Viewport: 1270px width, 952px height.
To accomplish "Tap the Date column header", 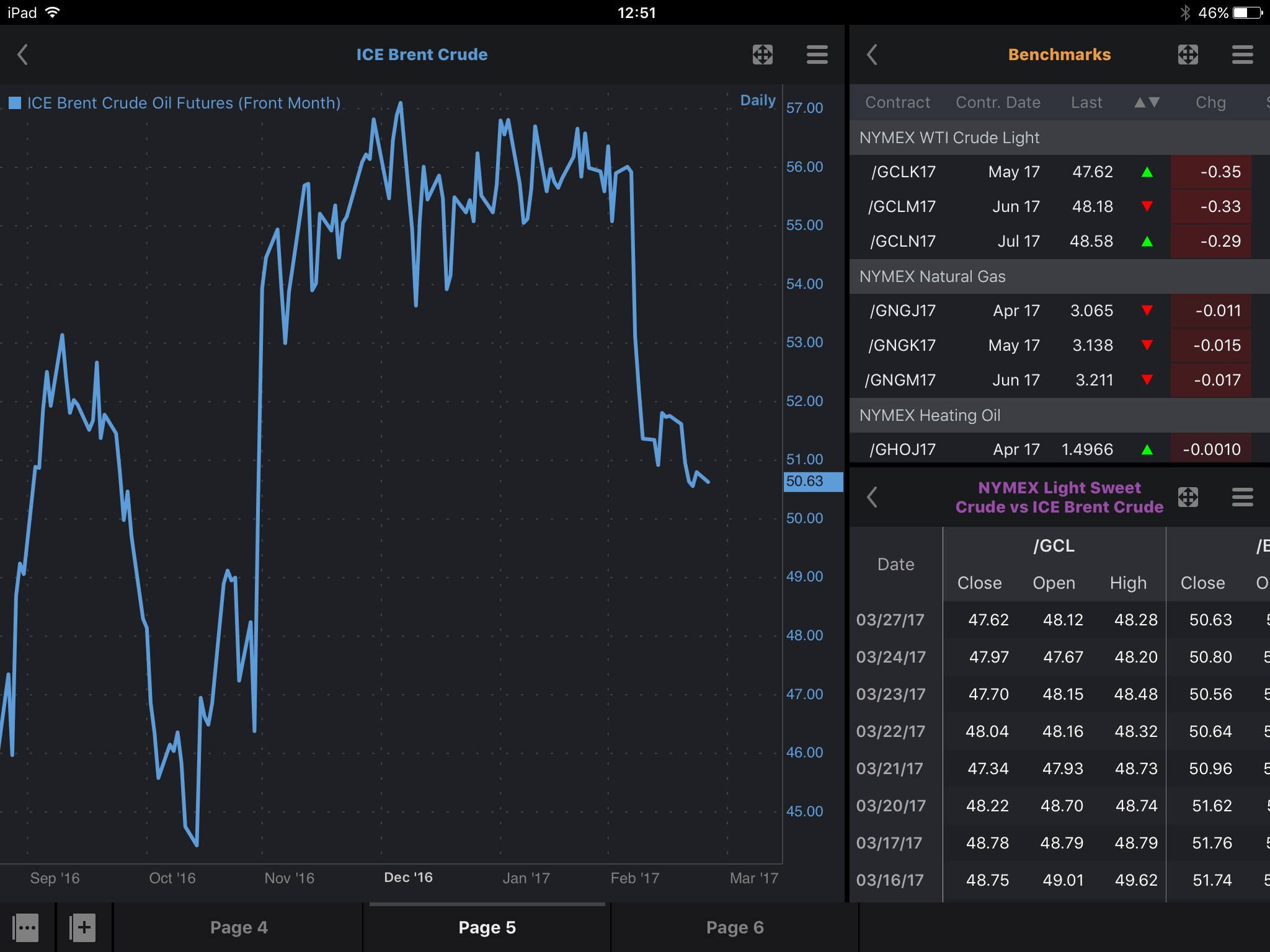I will (x=896, y=565).
